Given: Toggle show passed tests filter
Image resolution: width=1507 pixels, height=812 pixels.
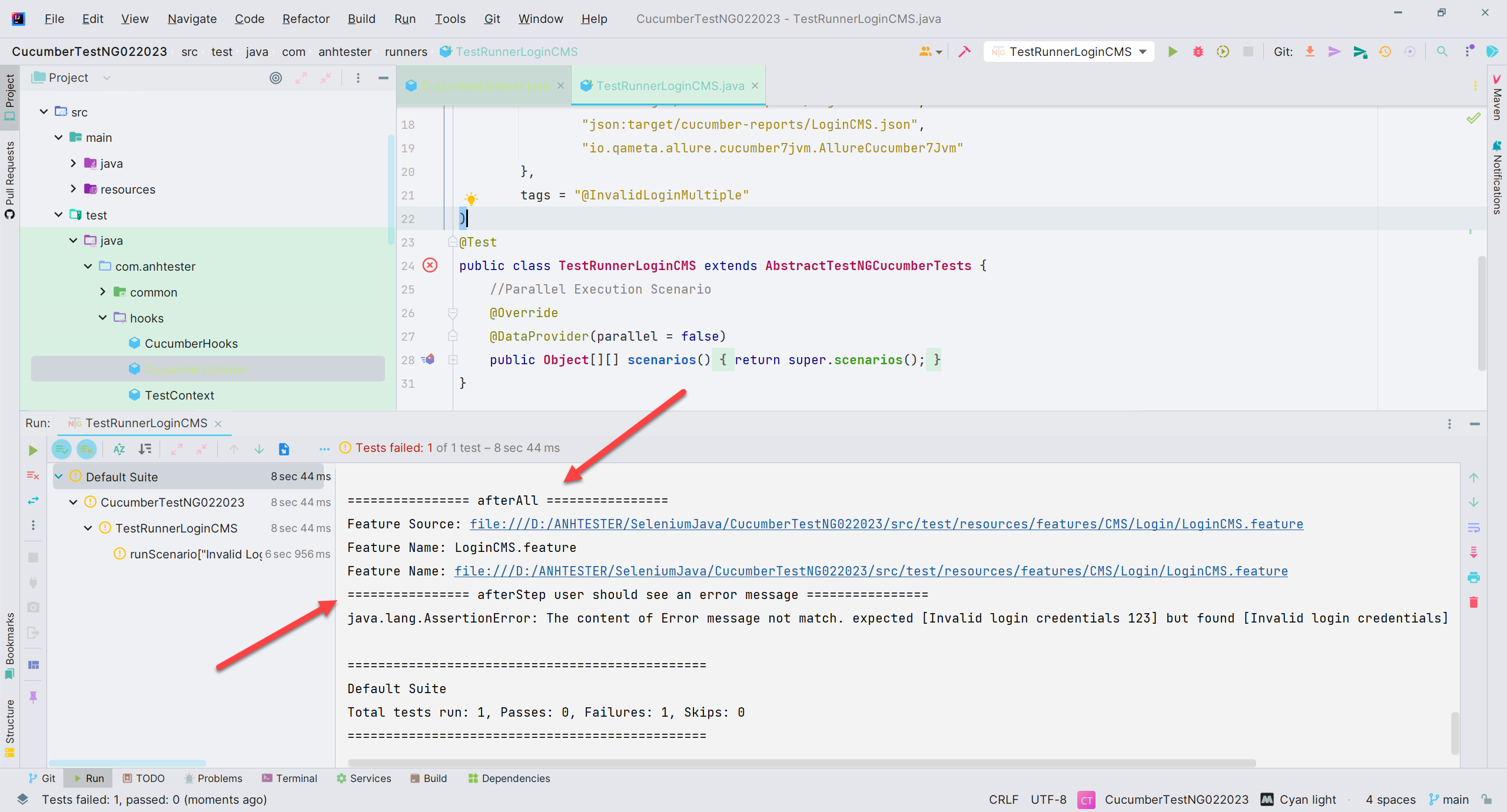Looking at the screenshot, I should [62, 450].
